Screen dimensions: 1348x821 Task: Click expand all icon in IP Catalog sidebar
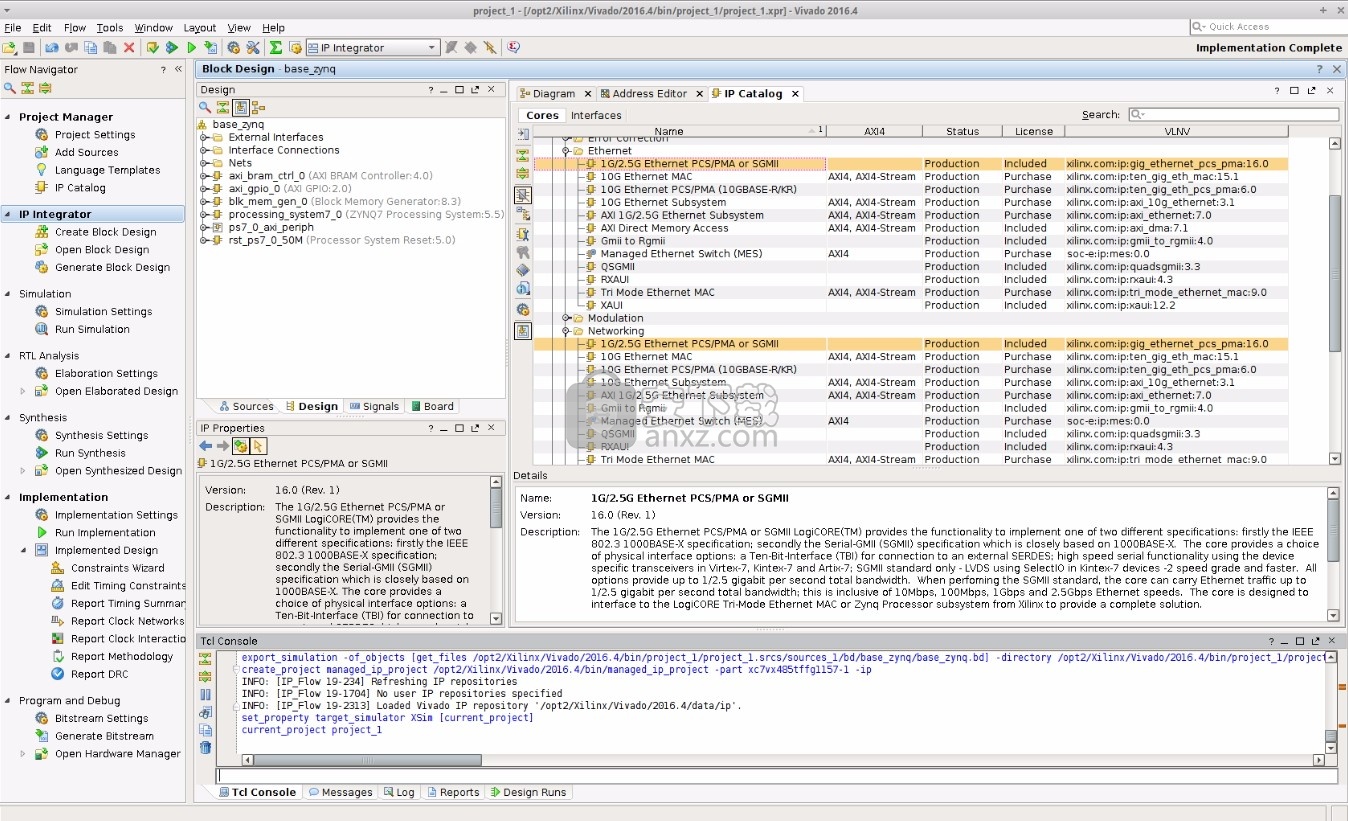click(522, 174)
